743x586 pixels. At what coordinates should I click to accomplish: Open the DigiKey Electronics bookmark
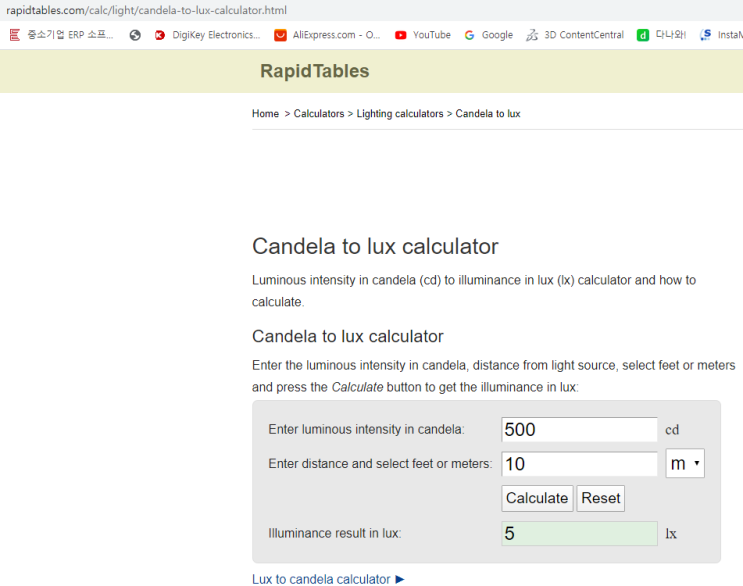[x=207, y=35]
